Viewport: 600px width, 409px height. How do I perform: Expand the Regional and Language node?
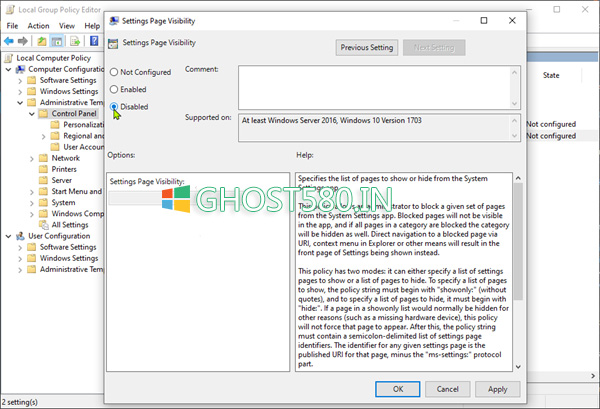pos(44,136)
